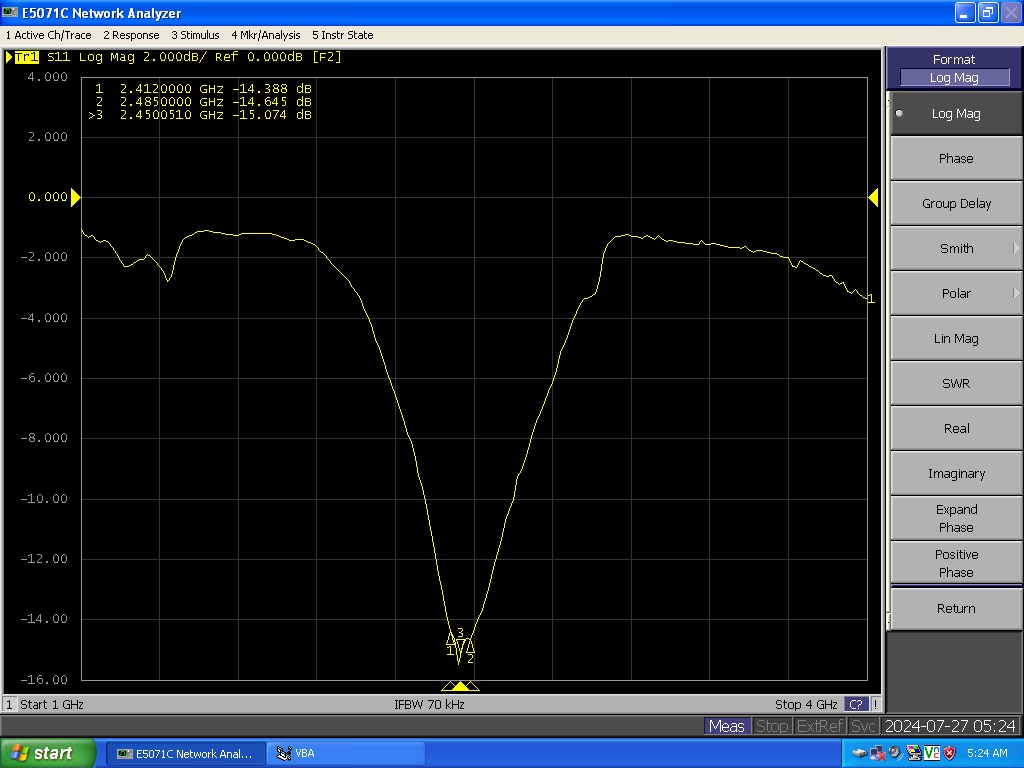Switch to the VBA taskbar button
Image resolution: width=1024 pixels, height=768 pixels.
click(x=346, y=754)
